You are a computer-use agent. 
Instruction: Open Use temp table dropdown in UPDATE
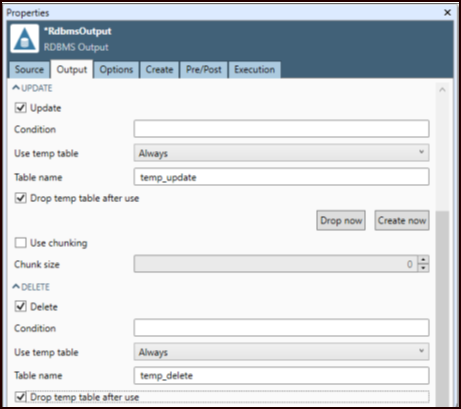click(281, 153)
